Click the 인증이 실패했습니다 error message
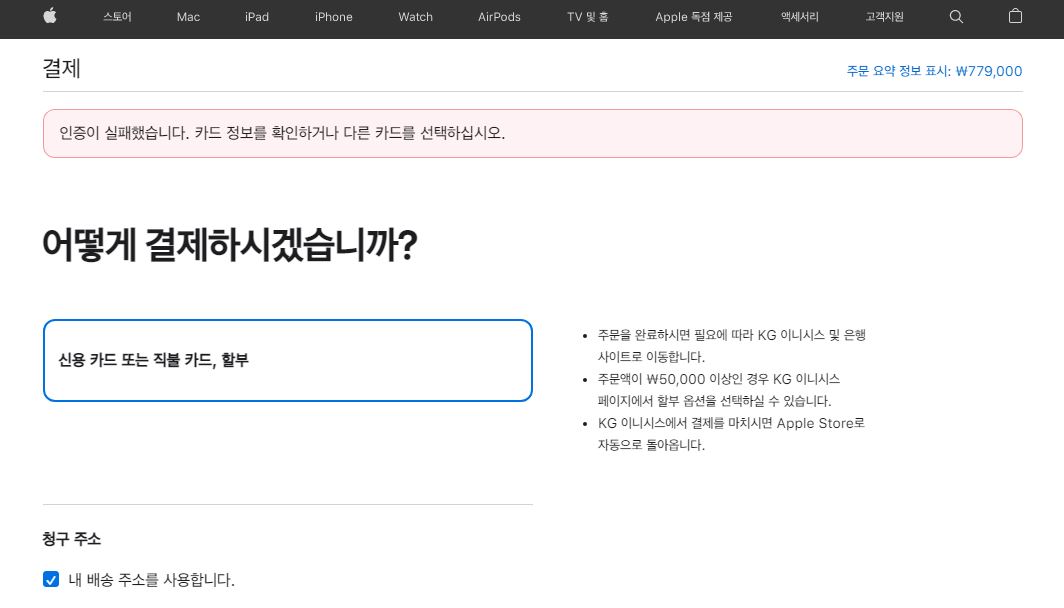The height and width of the screenshot is (608, 1064). 533,134
